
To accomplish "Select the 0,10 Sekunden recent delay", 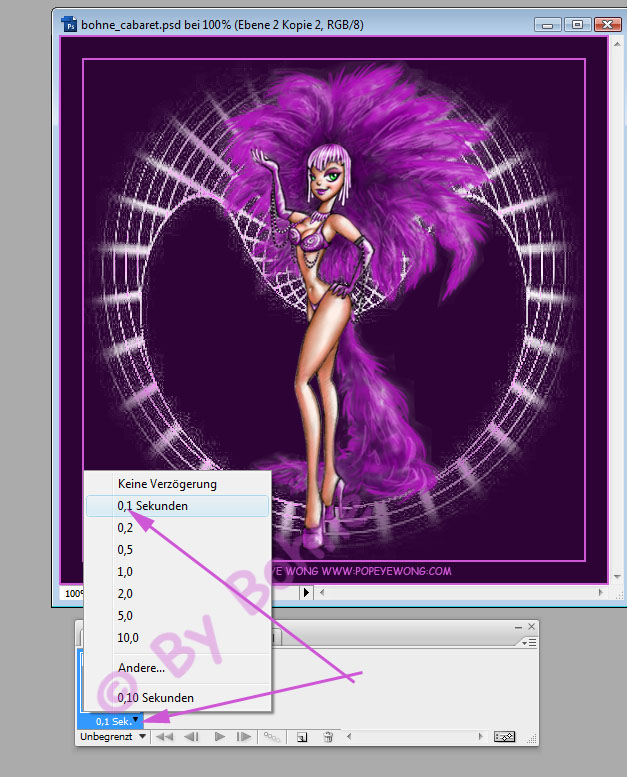I will (155, 697).
